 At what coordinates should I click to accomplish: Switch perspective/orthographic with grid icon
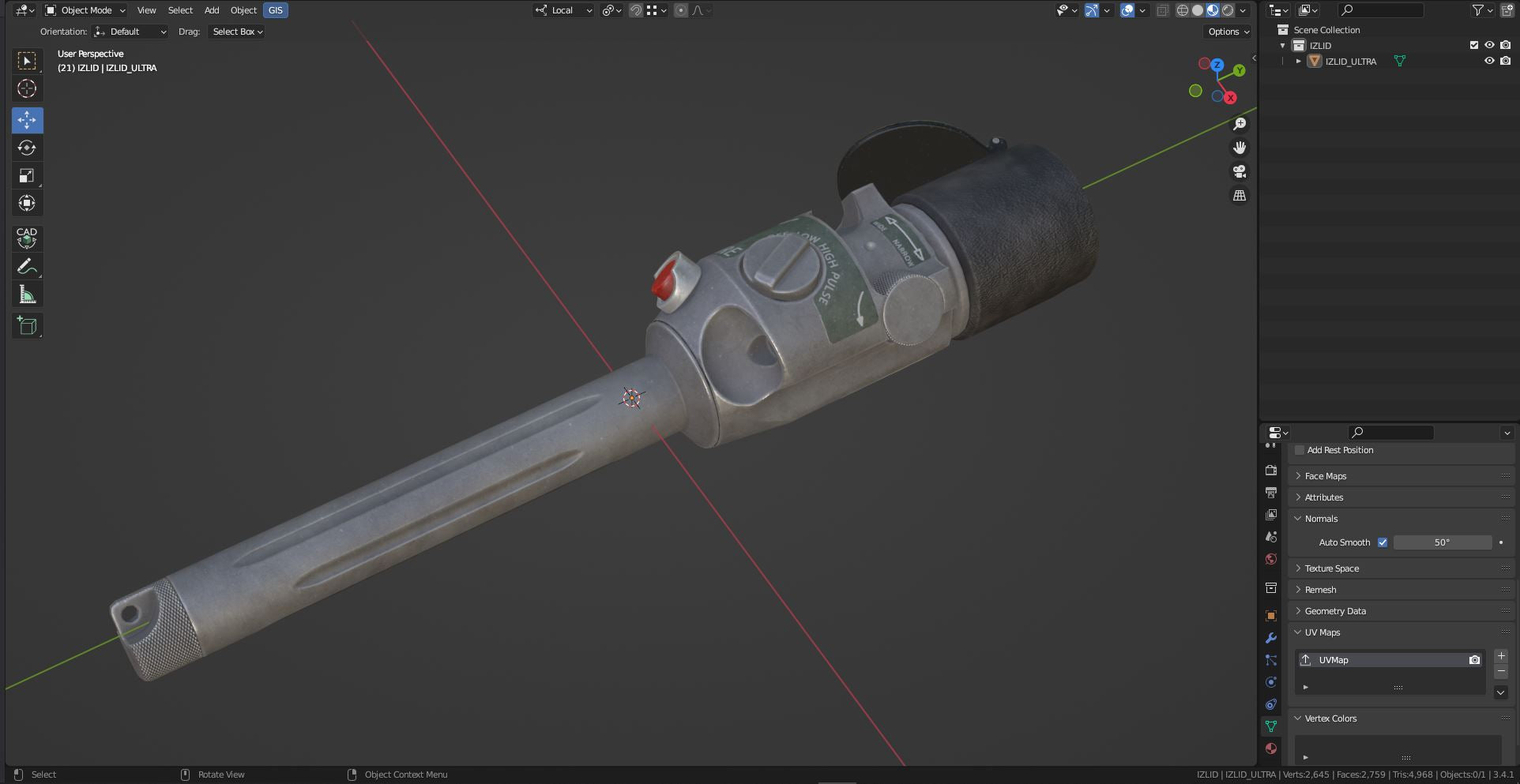click(1240, 195)
